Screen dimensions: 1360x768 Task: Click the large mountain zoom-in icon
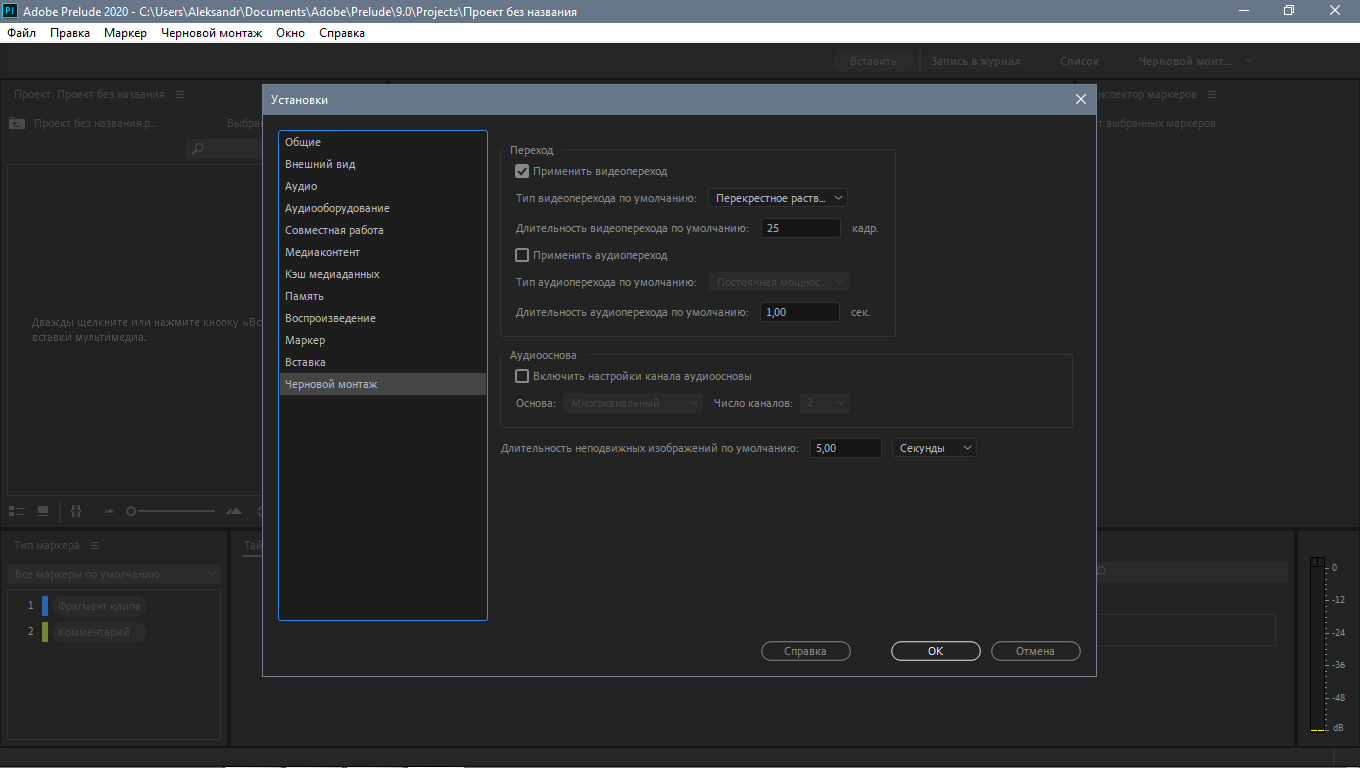pos(234,511)
